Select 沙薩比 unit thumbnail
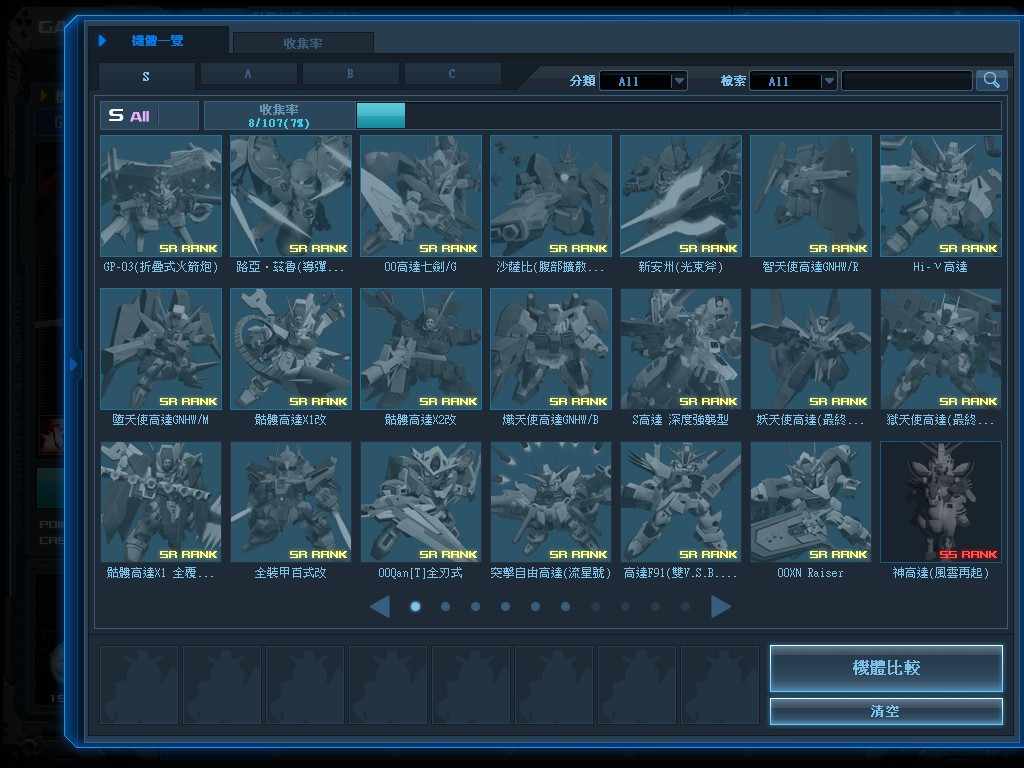The image size is (1024, 768). point(551,196)
